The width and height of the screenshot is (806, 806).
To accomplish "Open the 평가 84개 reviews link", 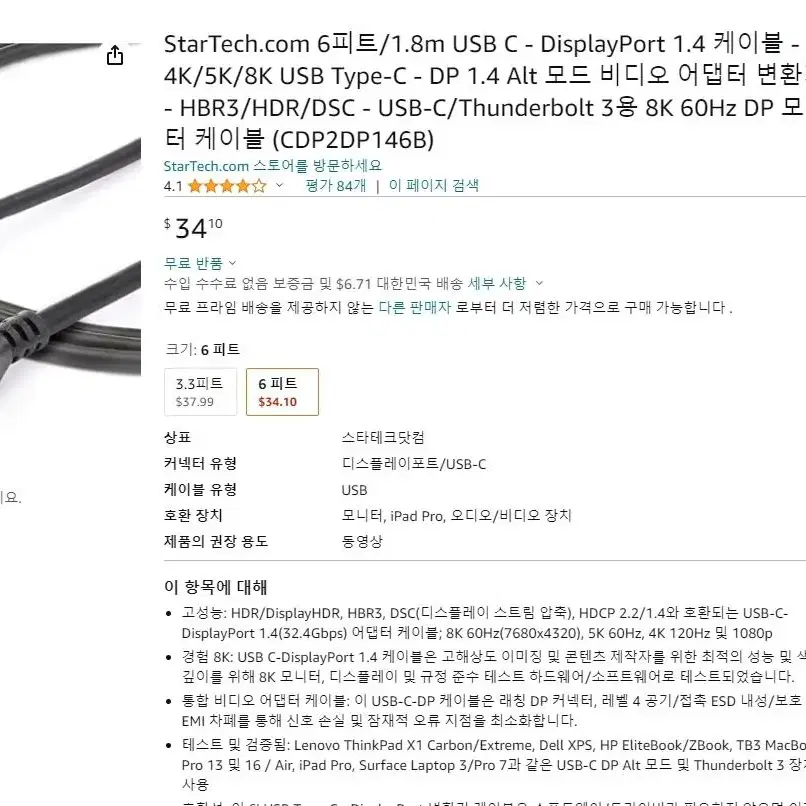I will [336, 185].
